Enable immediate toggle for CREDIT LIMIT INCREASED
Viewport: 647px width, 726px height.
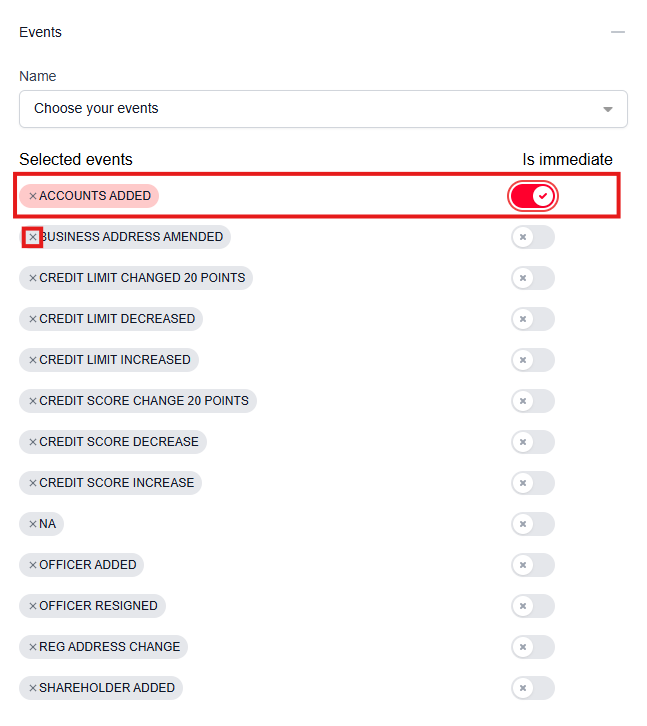click(532, 360)
